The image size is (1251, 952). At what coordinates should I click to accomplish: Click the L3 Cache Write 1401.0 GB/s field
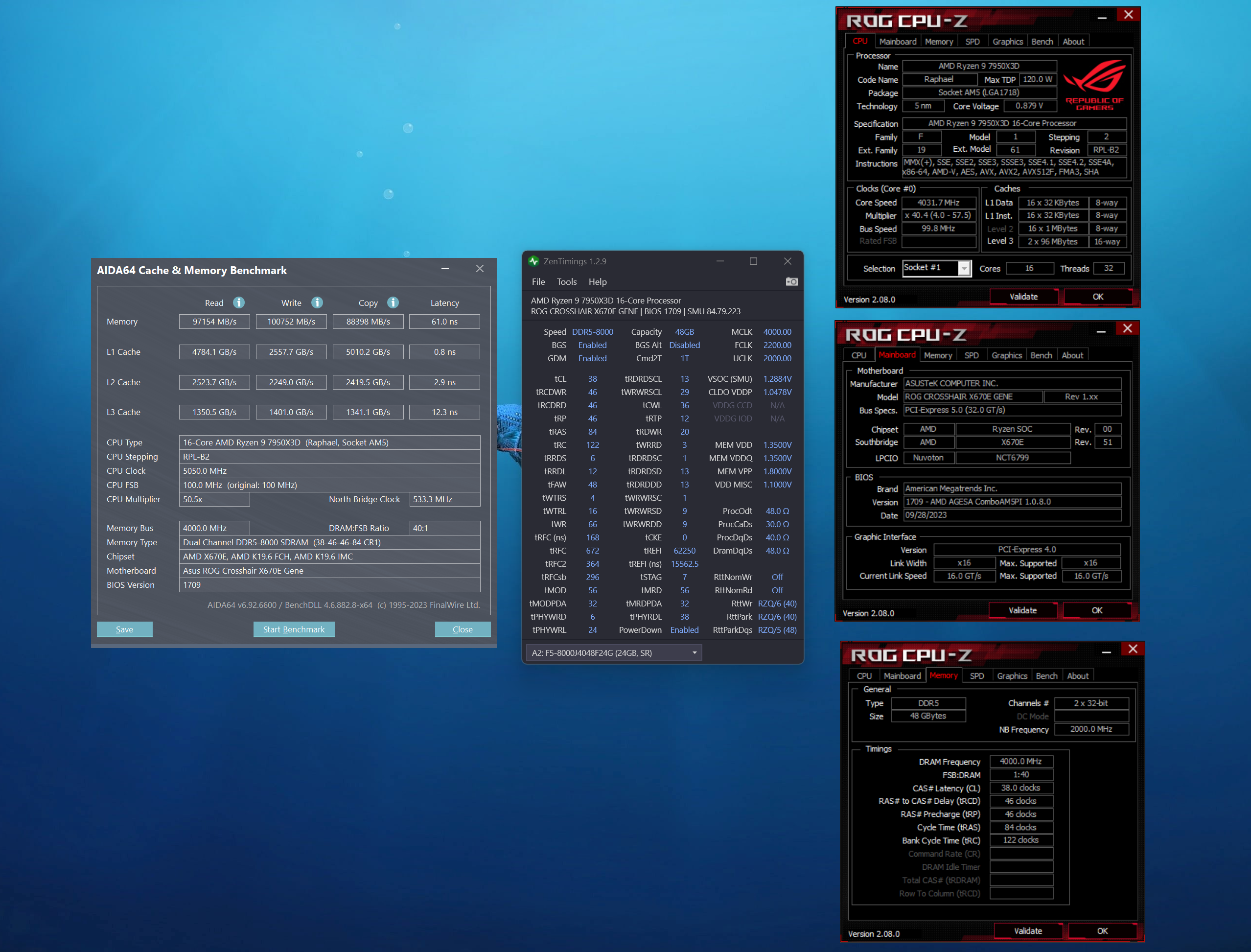point(291,412)
